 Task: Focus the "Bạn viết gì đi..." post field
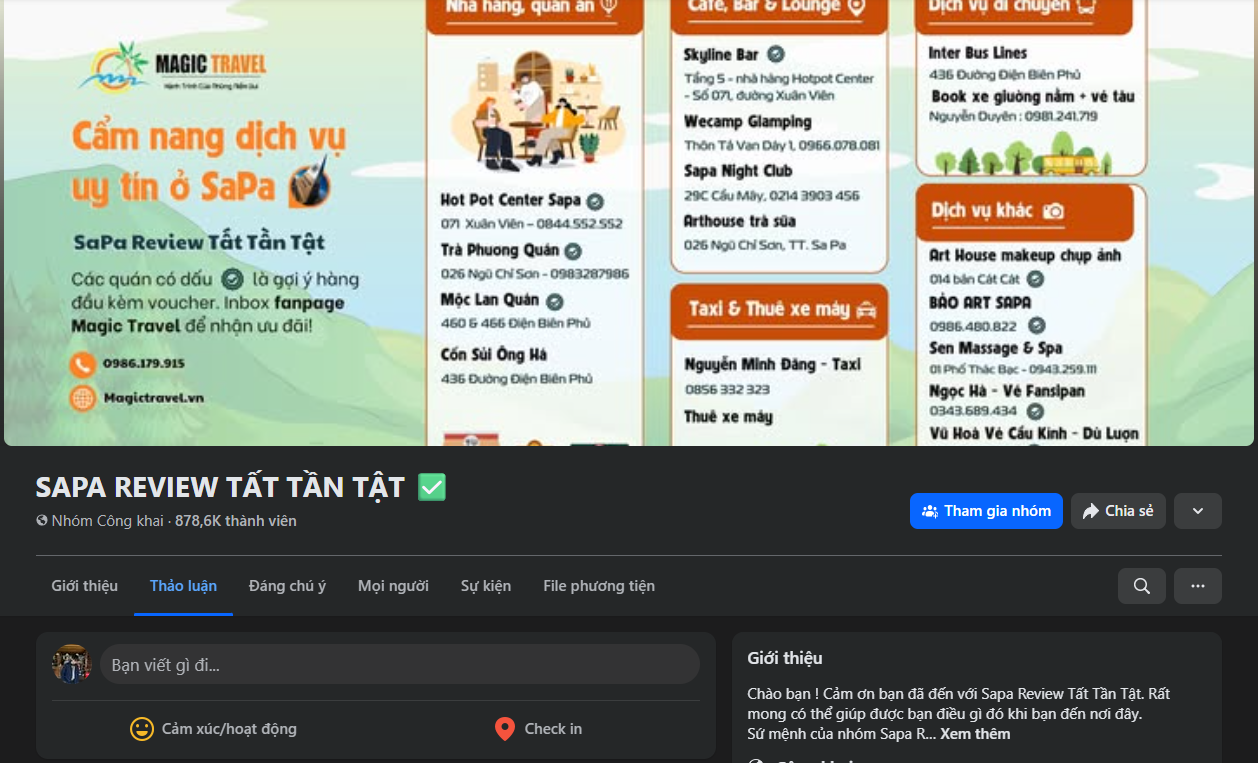[400, 664]
